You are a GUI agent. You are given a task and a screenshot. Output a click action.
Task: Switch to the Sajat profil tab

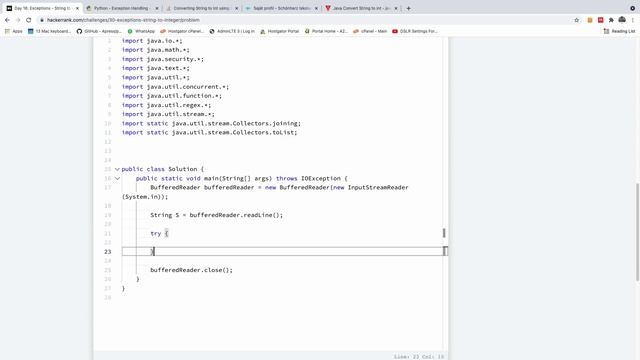[x=280, y=8]
